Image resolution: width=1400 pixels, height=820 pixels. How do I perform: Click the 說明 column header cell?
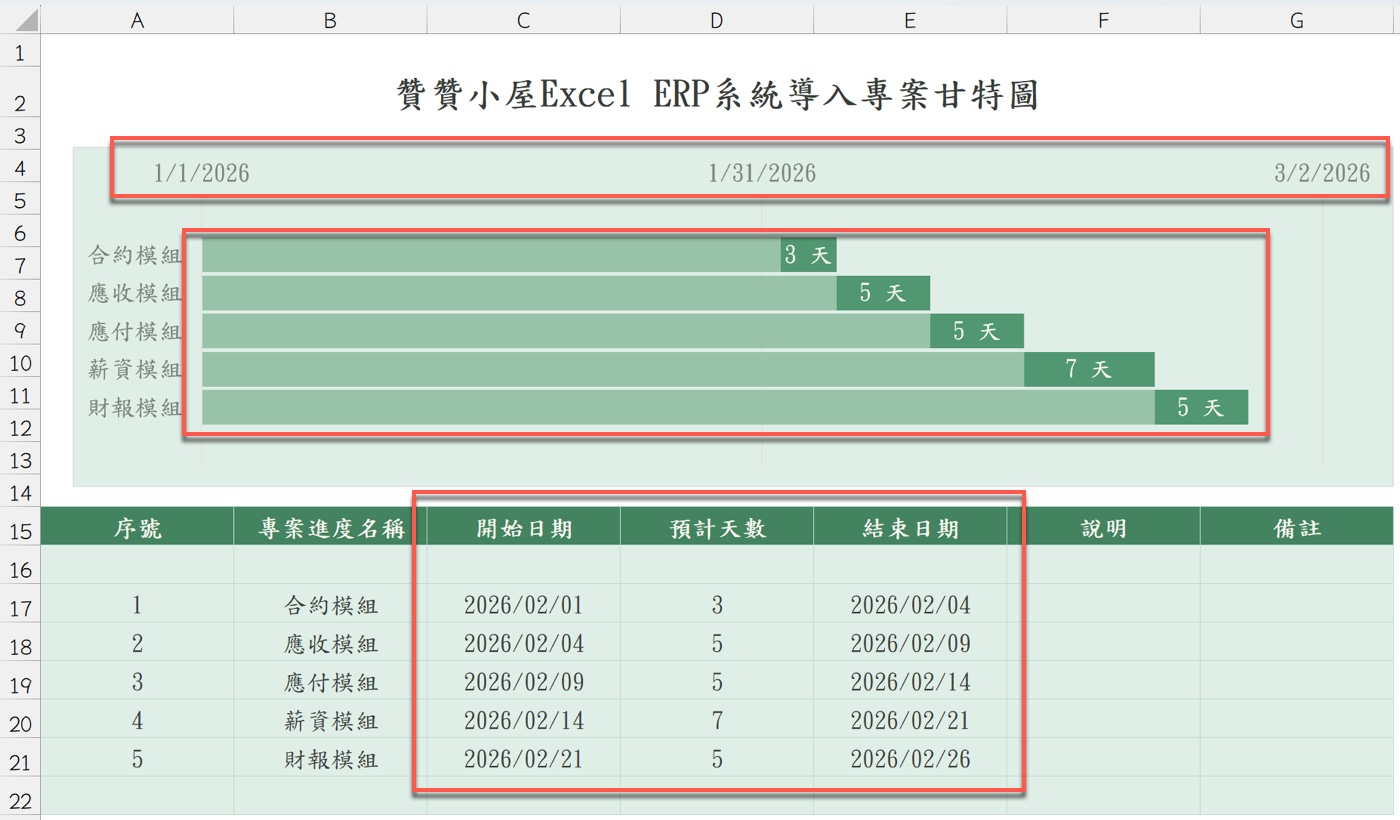(1102, 527)
